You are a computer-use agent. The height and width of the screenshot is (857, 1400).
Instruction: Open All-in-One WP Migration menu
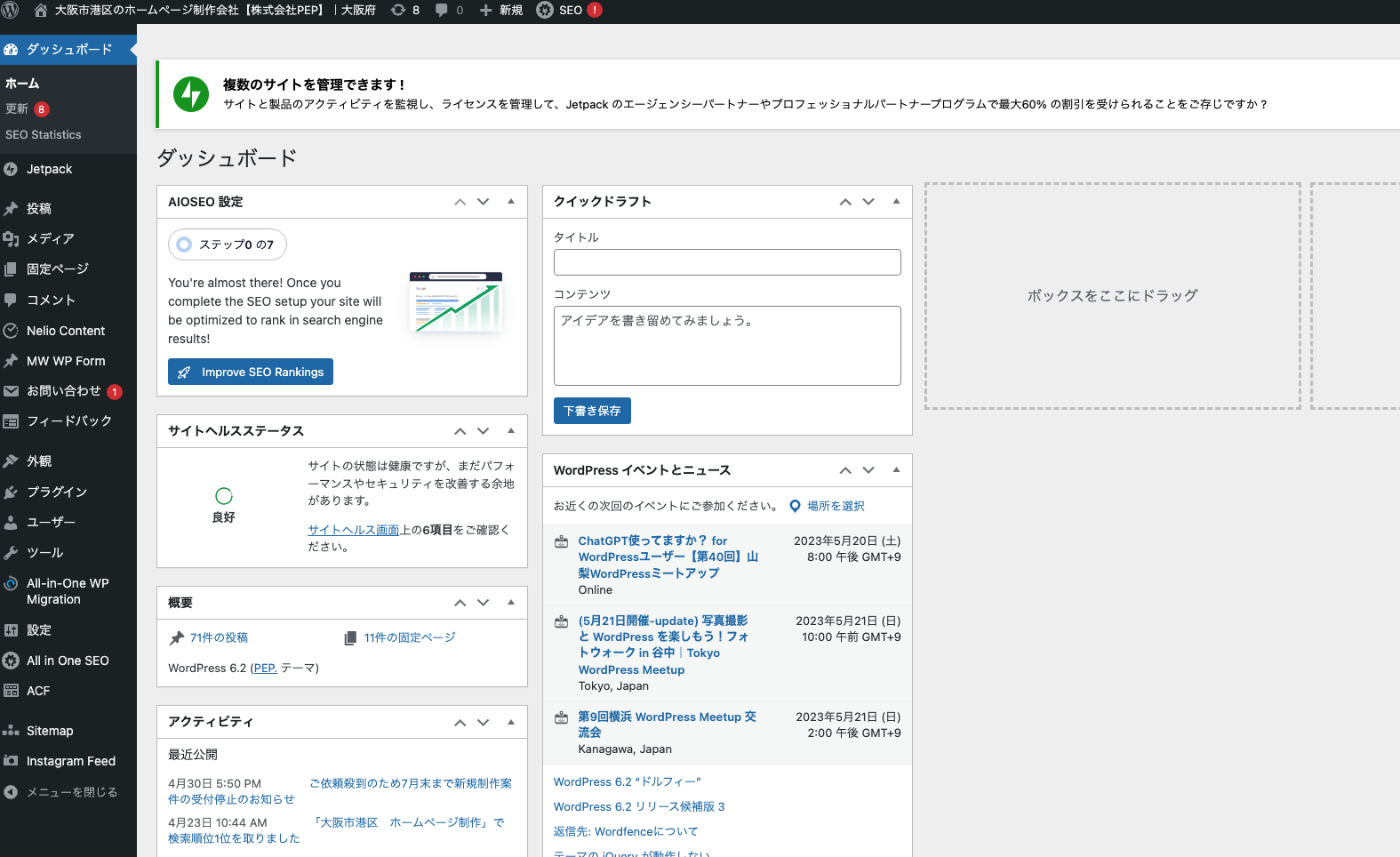[x=68, y=591]
